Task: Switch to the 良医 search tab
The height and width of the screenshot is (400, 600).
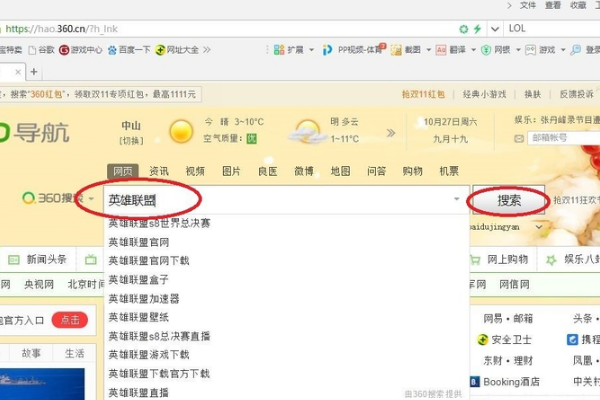Action: pyautogui.click(x=267, y=171)
